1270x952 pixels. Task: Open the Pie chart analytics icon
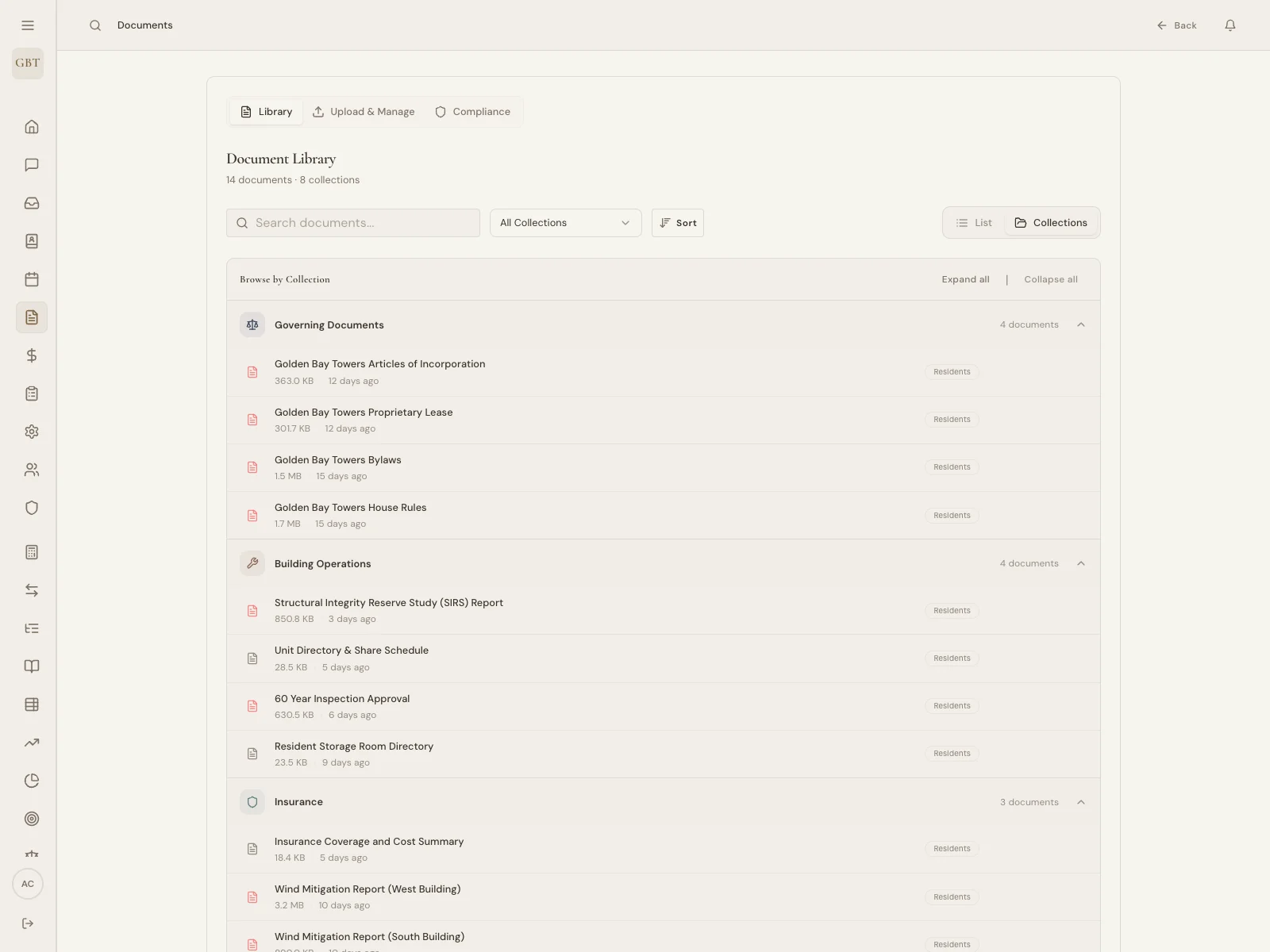click(x=32, y=781)
